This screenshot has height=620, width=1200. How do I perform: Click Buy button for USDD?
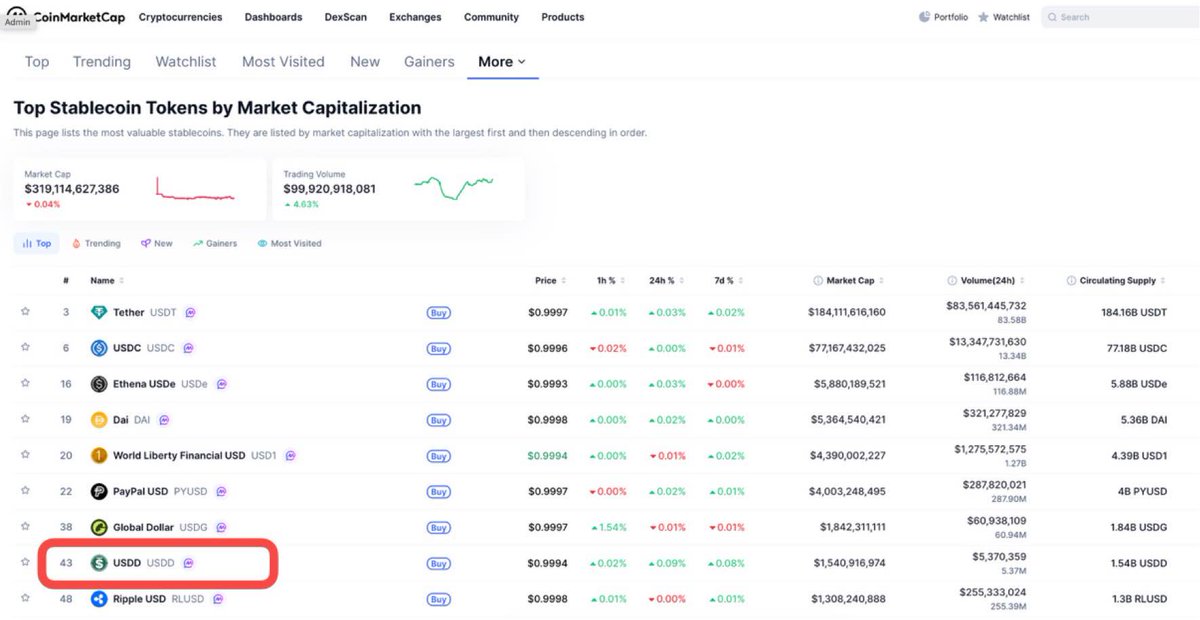click(x=438, y=564)
